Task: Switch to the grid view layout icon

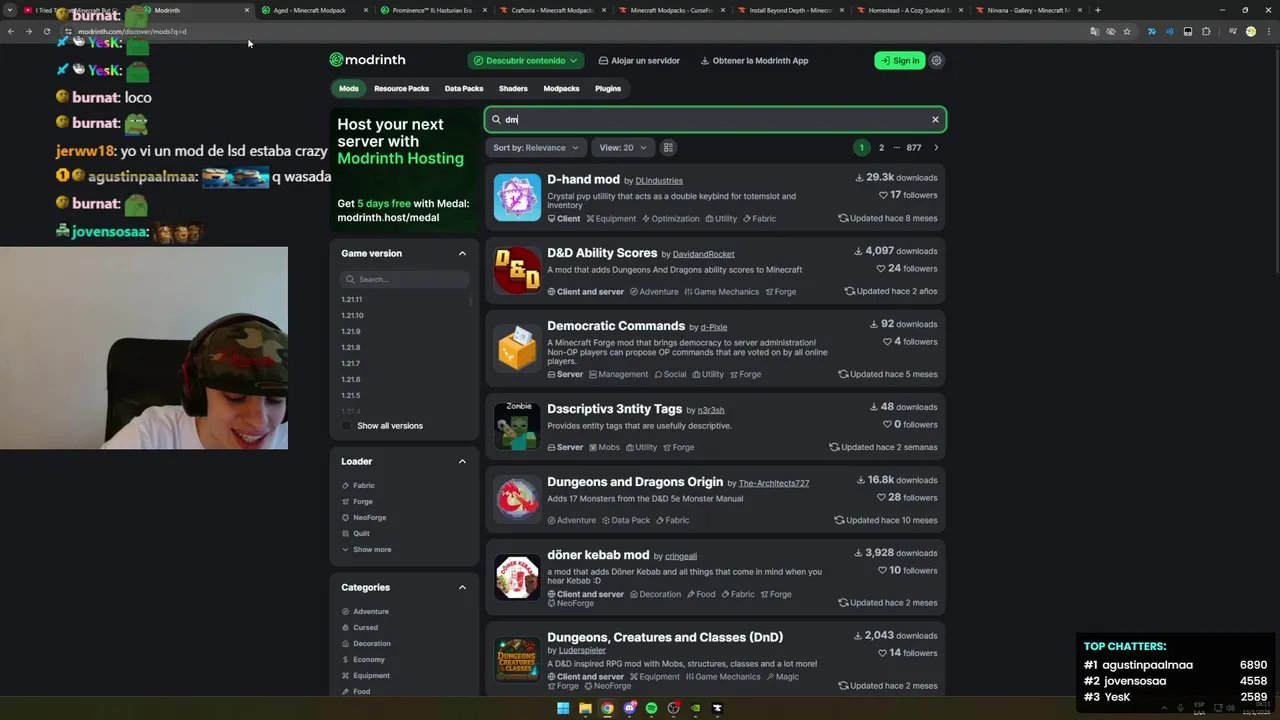Action: click(668, 147)
